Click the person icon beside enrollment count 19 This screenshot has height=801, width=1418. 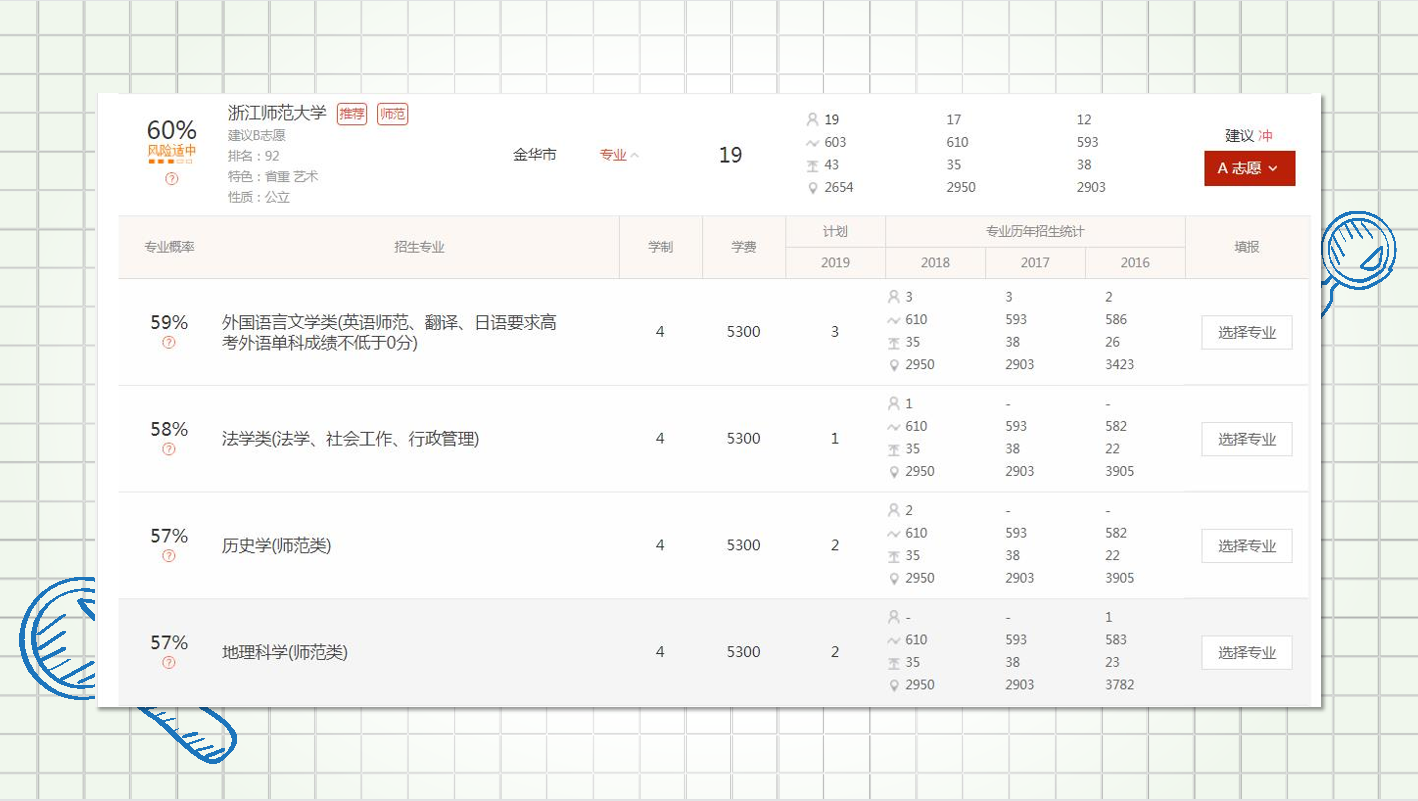[812, 120]
